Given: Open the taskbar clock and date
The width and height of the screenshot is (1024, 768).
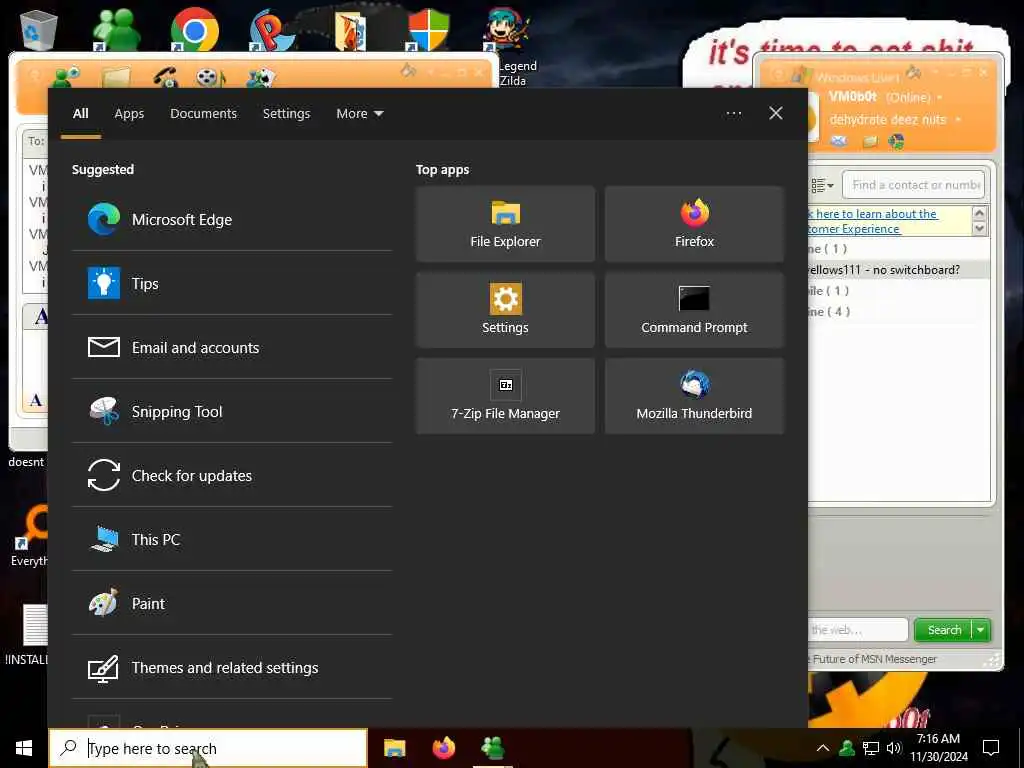Looking at the screenshot, I should click(938, 748).
